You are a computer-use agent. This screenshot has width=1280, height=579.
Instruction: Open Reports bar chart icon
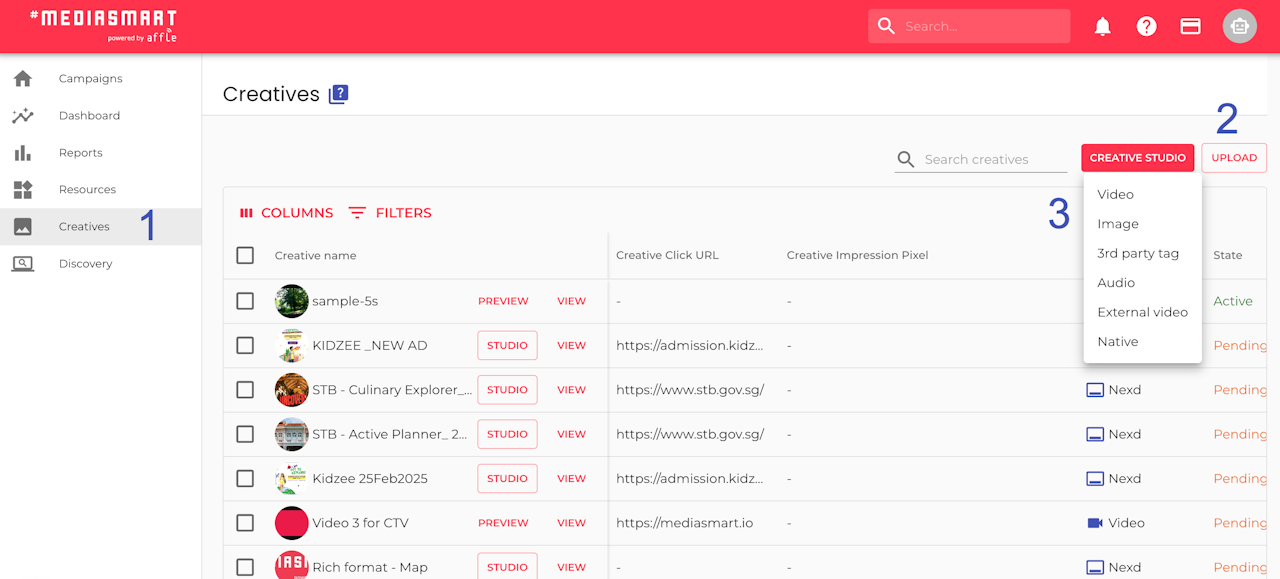(x=23, y=153)
